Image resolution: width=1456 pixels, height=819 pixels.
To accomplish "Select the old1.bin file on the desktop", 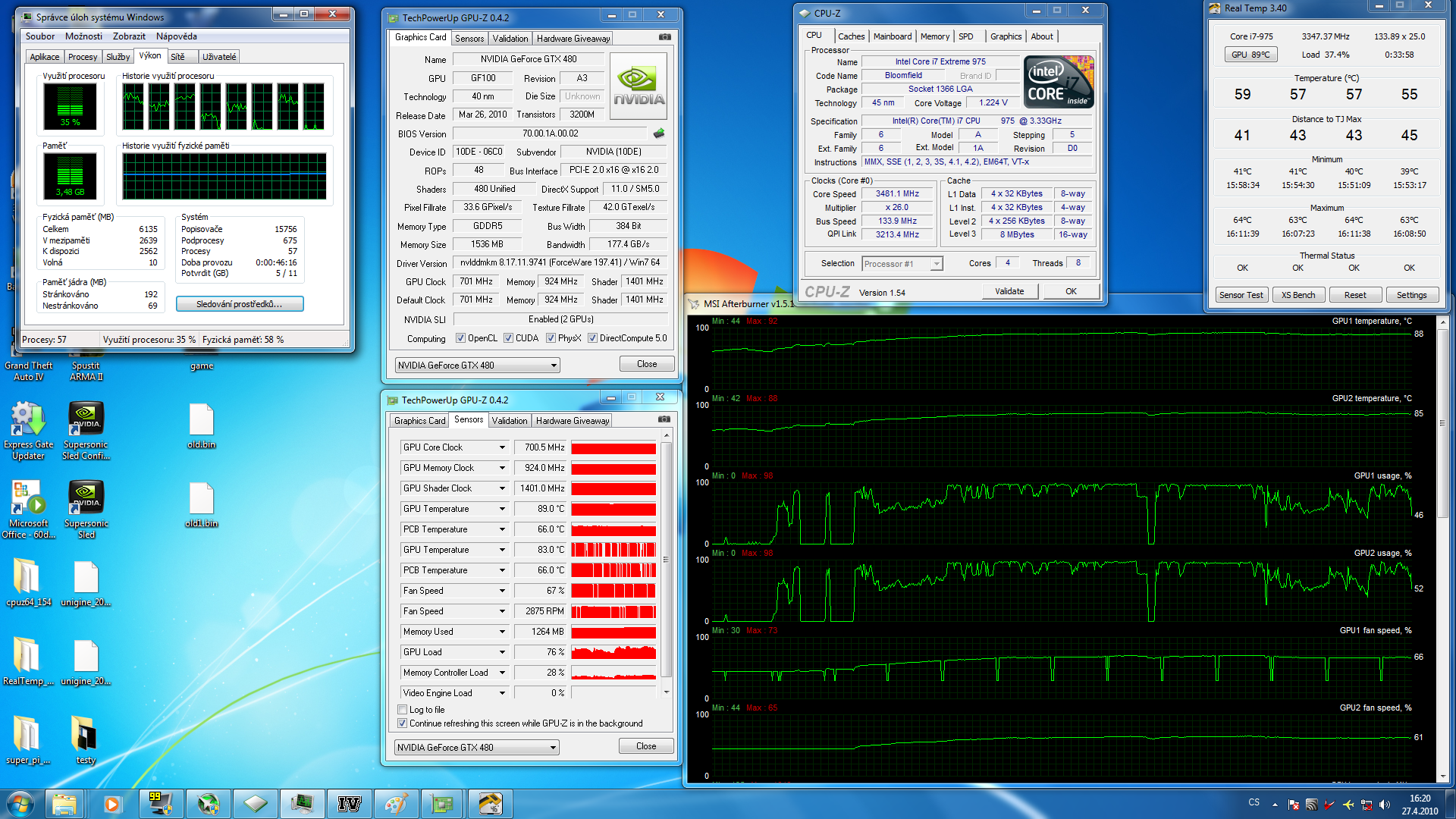I will 201,505.
